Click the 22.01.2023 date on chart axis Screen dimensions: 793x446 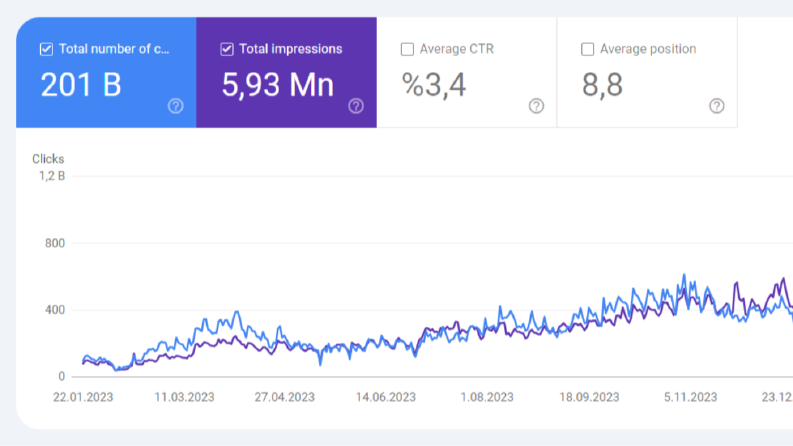coord(83,397)
